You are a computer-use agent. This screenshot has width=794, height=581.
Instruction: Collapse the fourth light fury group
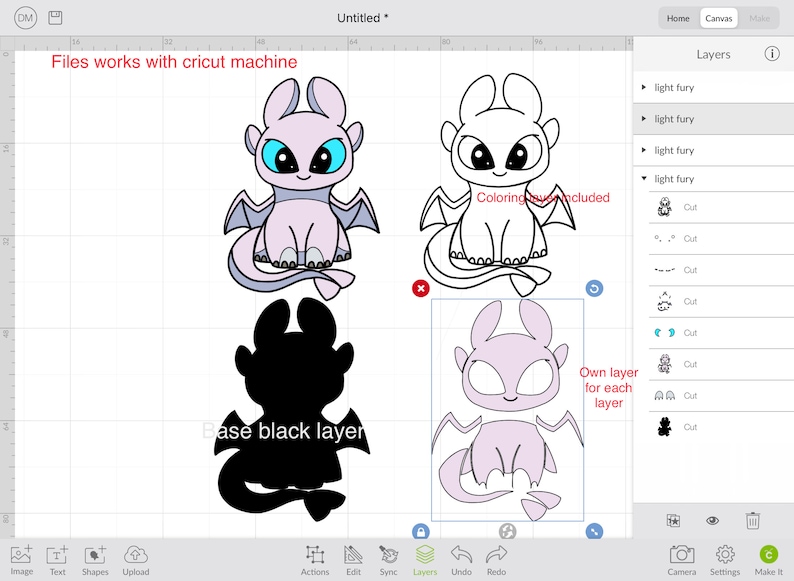tap(644, 178)
